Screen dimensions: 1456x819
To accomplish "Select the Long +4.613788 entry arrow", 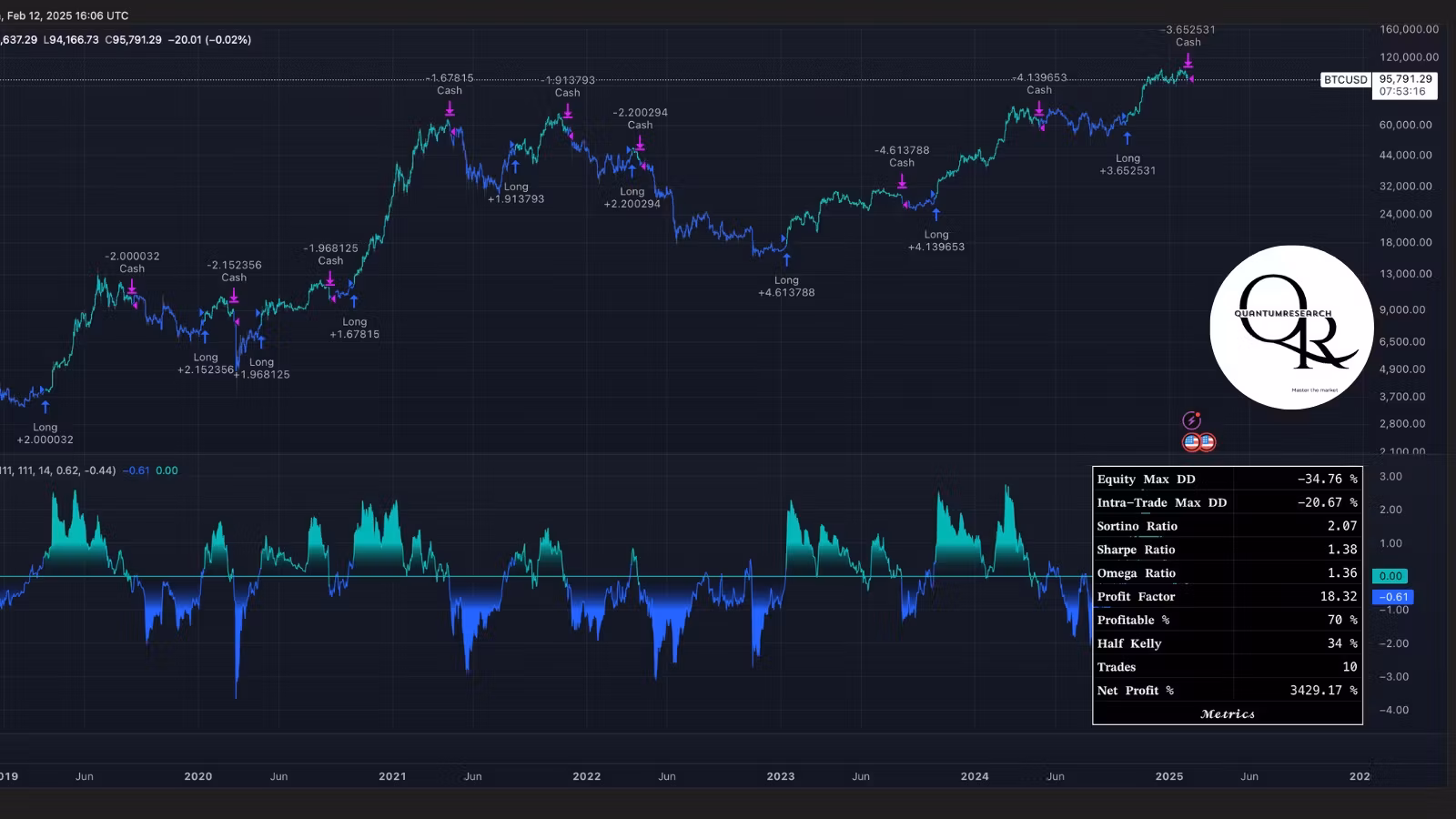I will pos(786,260).
